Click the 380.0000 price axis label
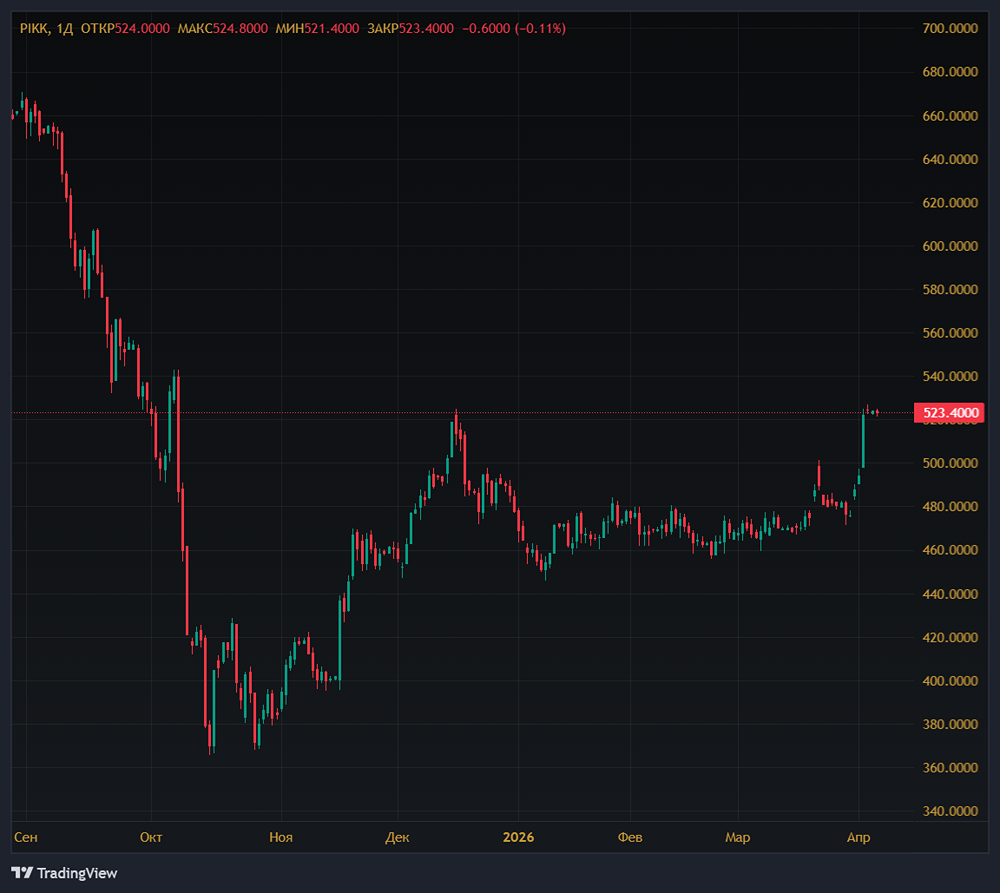Screen dimensions: 1000x893 click(950, 723)
